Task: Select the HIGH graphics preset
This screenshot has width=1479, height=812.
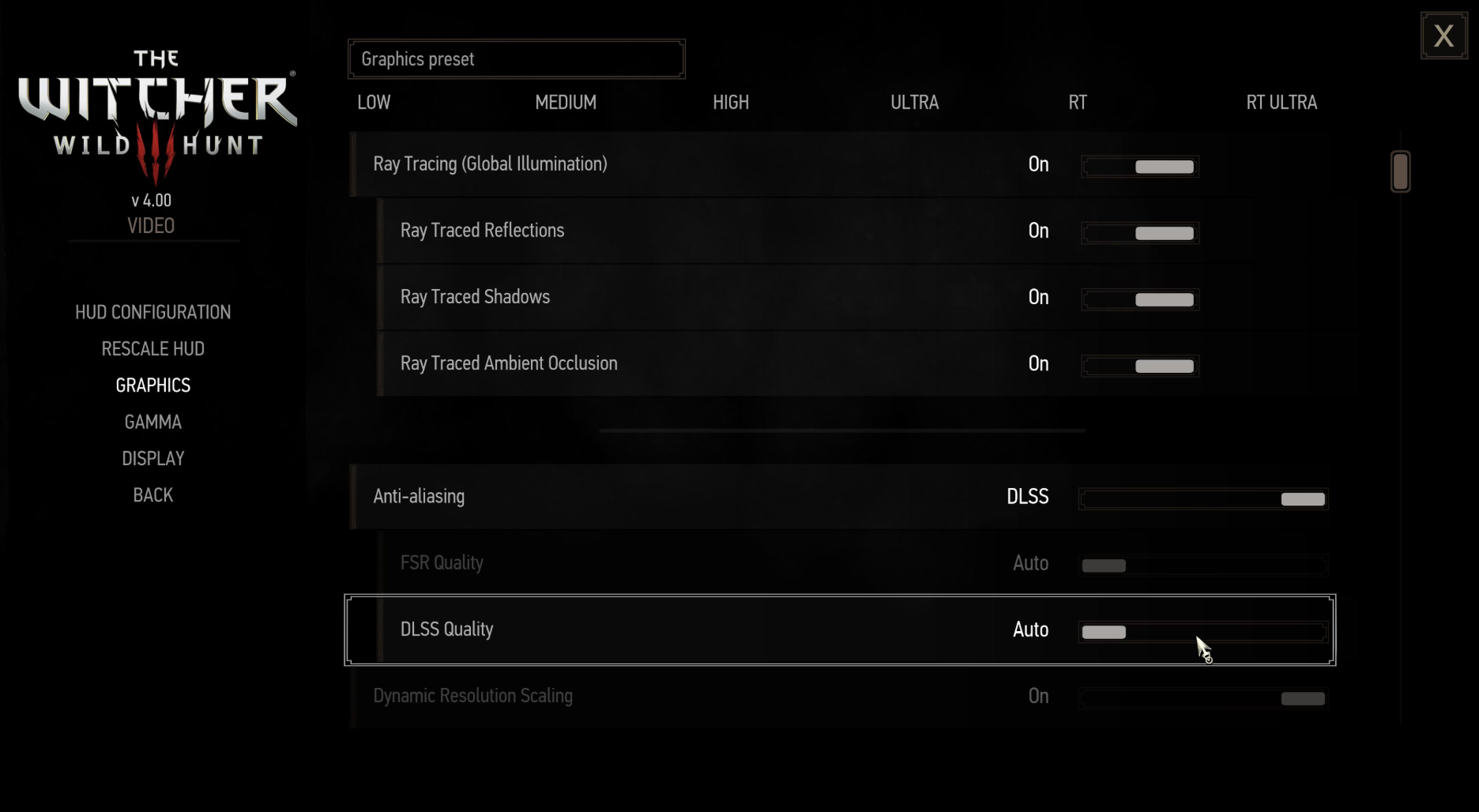Action: click(x=731, y=103)
